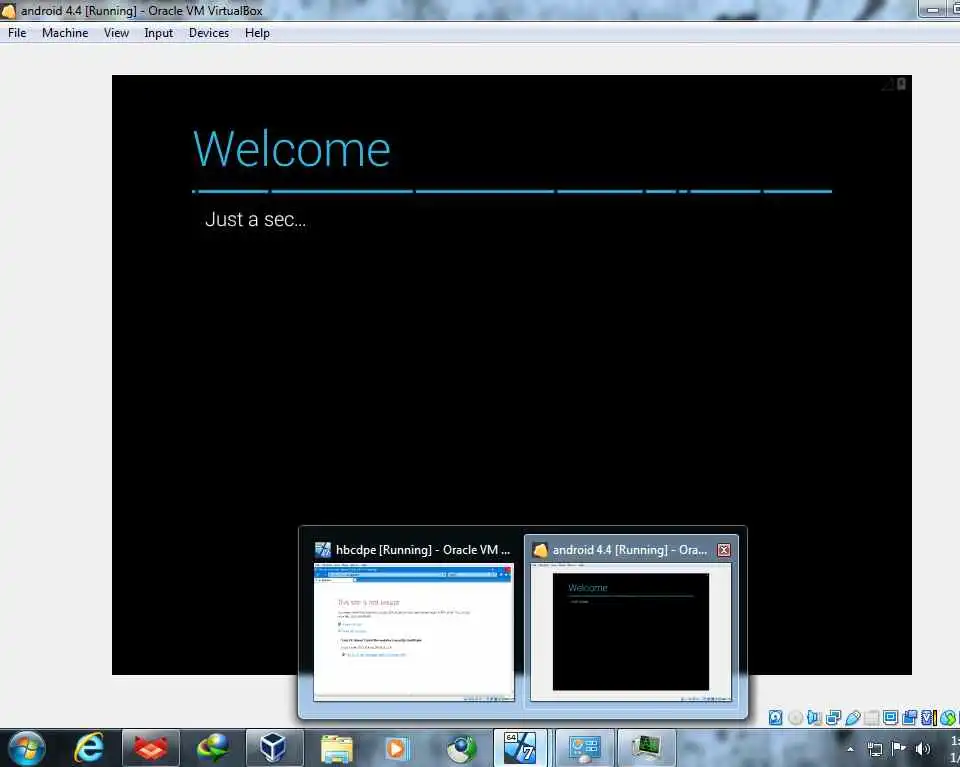Click the green-blue globe browser taskbar icon
The width and height of the screenshot is (960, 767).
[x=461, y=749]
